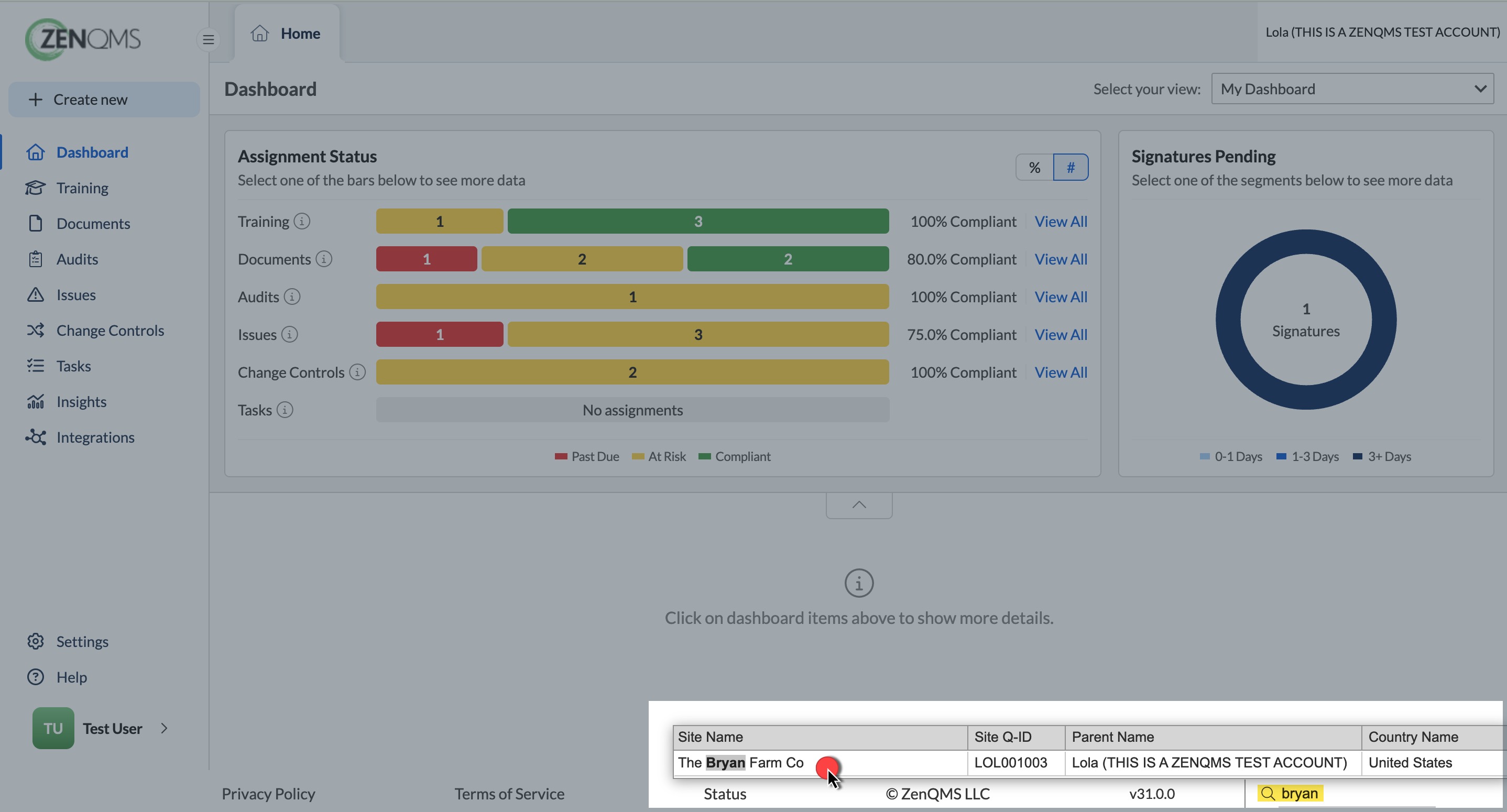Click the Issues warning triangle icon
Image resolution: width=1507 pixels, height=812 pixels.
(x=36, y=295)
